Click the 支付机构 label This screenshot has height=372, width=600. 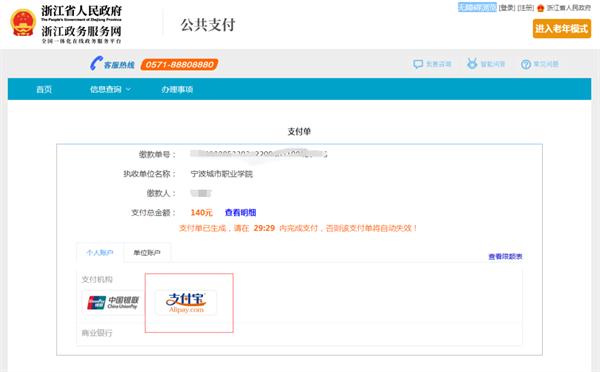pyautogui.click(x=97, y=279)
